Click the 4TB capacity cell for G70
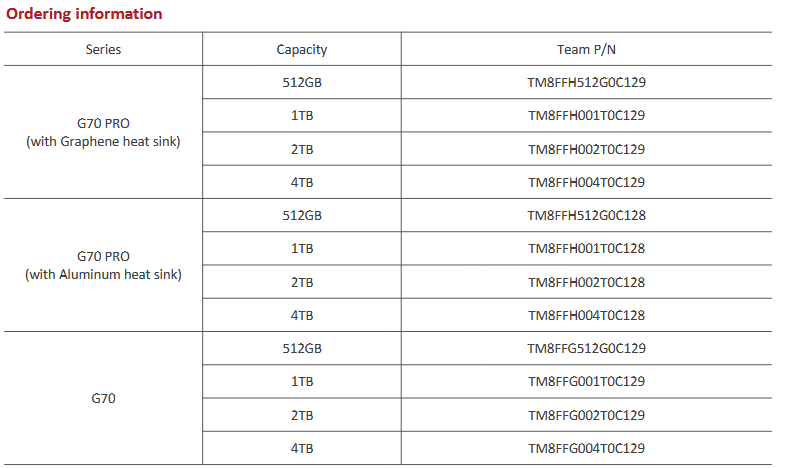This screenshot has width=793, height=468. (x=302, y=448)
